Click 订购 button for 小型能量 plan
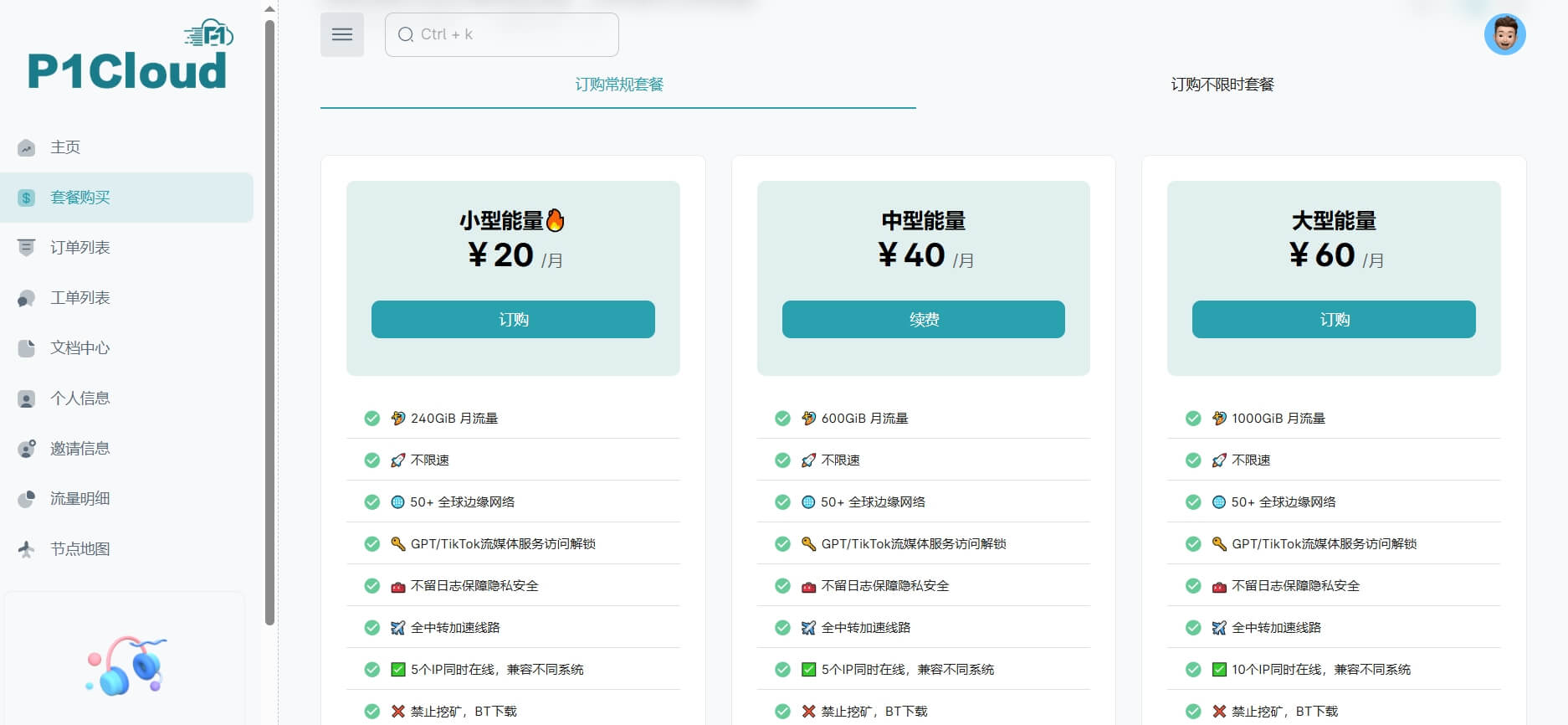 coord(513,320)
